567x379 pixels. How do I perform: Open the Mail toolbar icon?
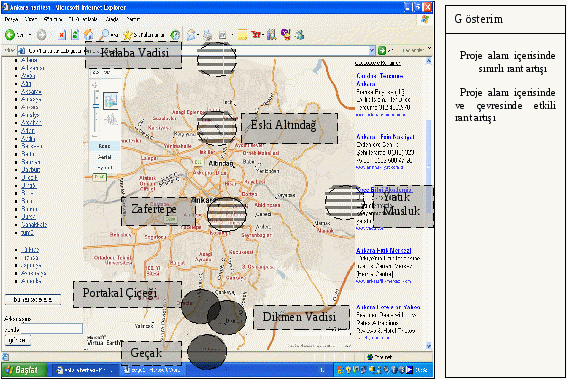[191, 35]
